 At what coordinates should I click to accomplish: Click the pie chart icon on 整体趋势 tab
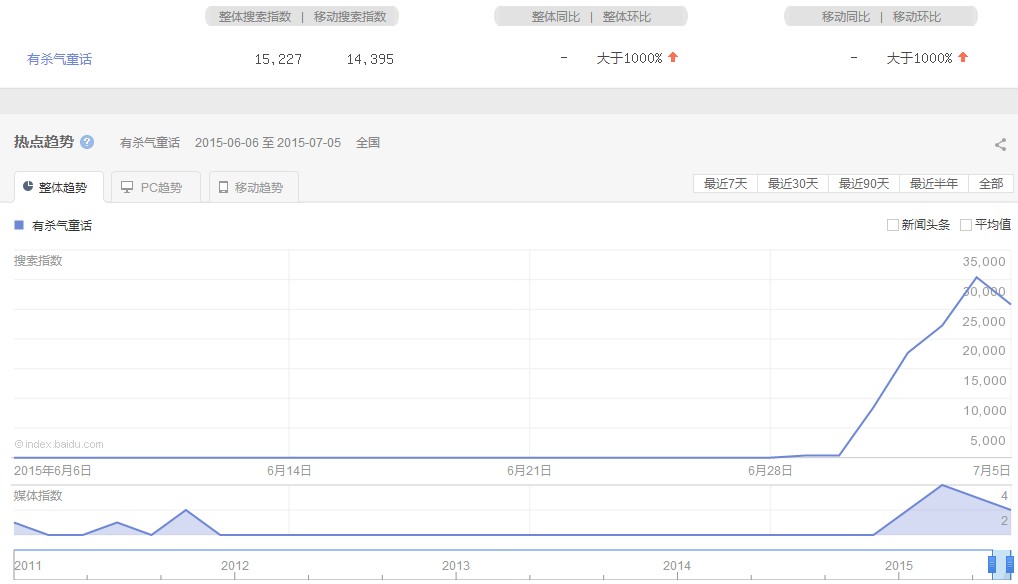pos(28,186)
